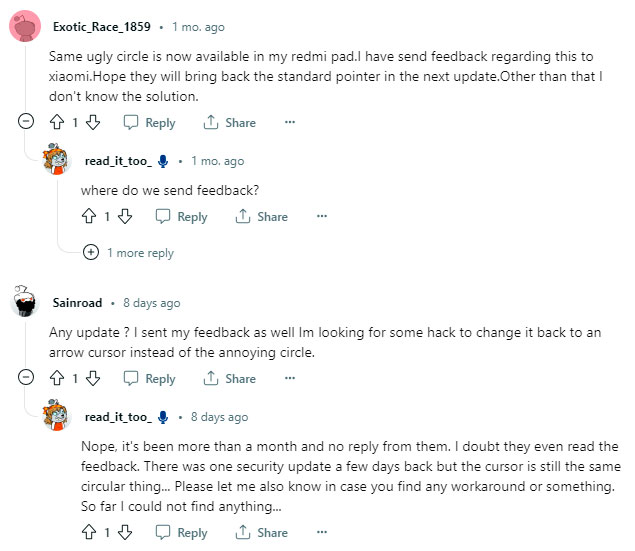Collapse Sainroad's comment thread
Screen dimensions: 635x551
27,378
